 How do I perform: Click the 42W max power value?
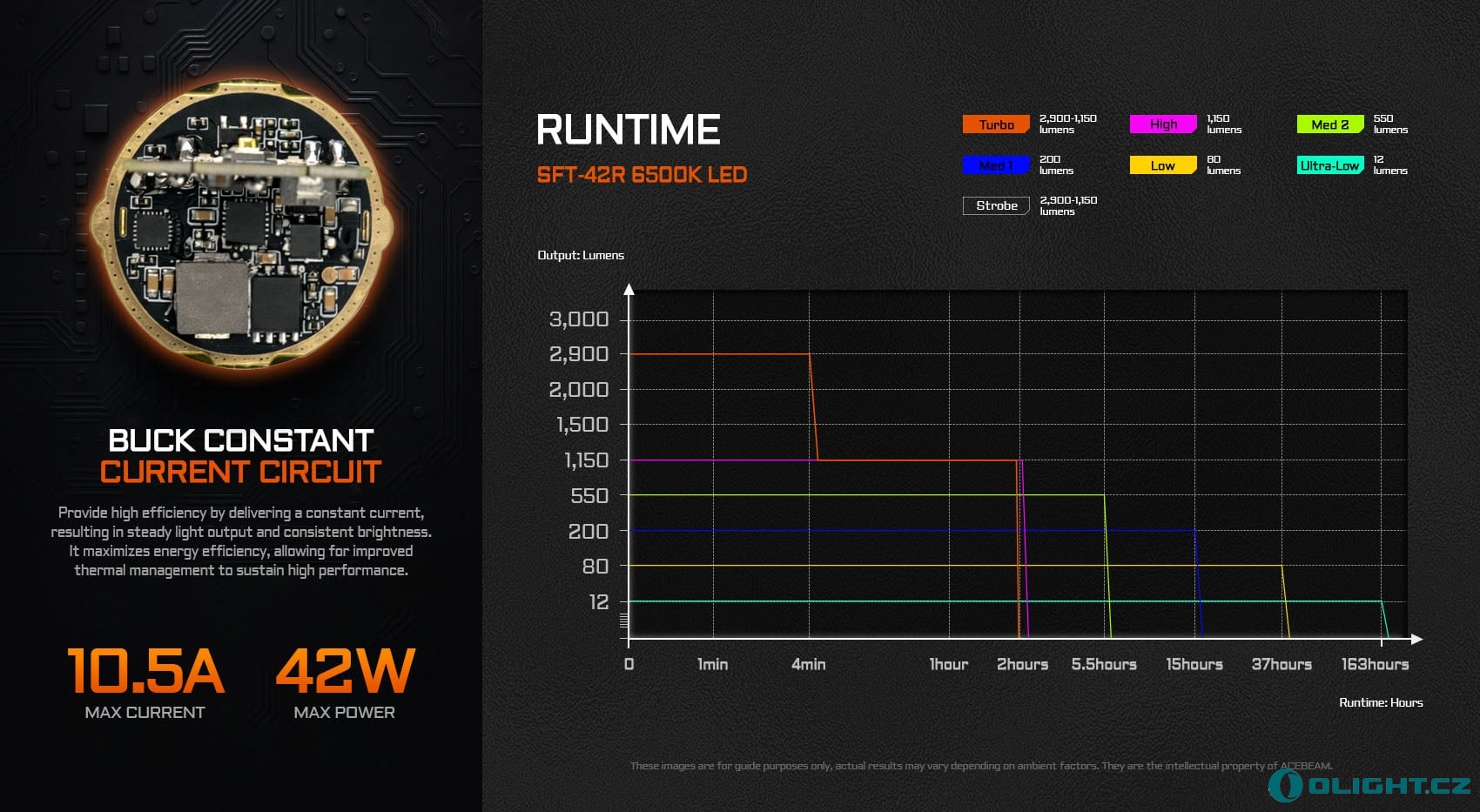pyautogui.click(x=345, y=671)
